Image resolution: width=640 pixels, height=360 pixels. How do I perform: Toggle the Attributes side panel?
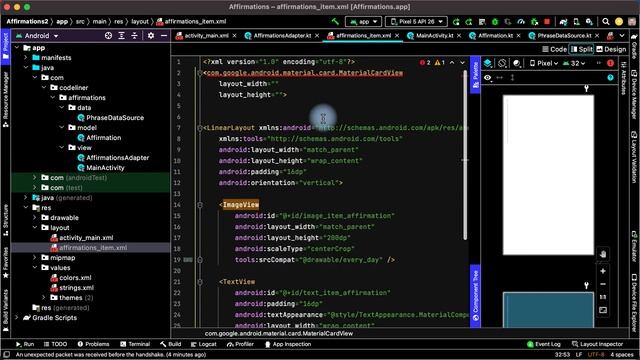624,78
